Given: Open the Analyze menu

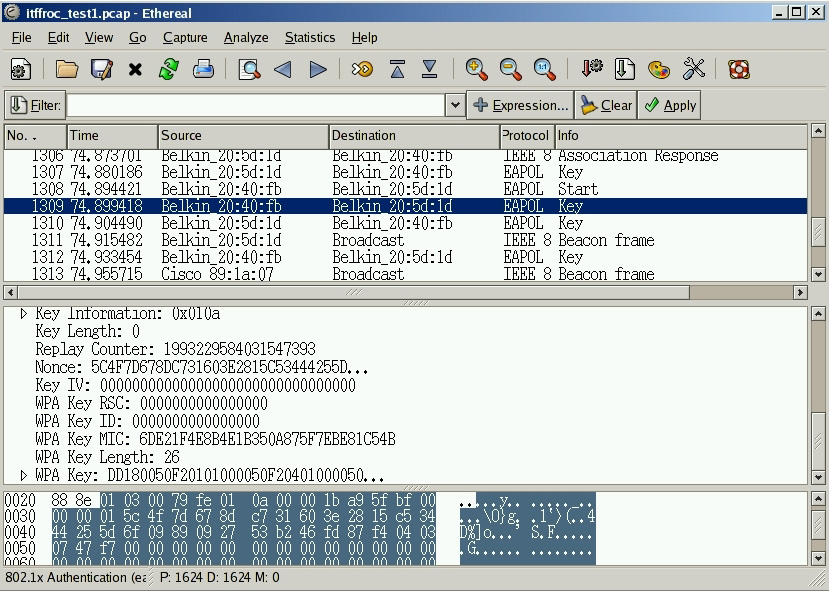Looking at the screenshot, I should [x=246, y=37].
